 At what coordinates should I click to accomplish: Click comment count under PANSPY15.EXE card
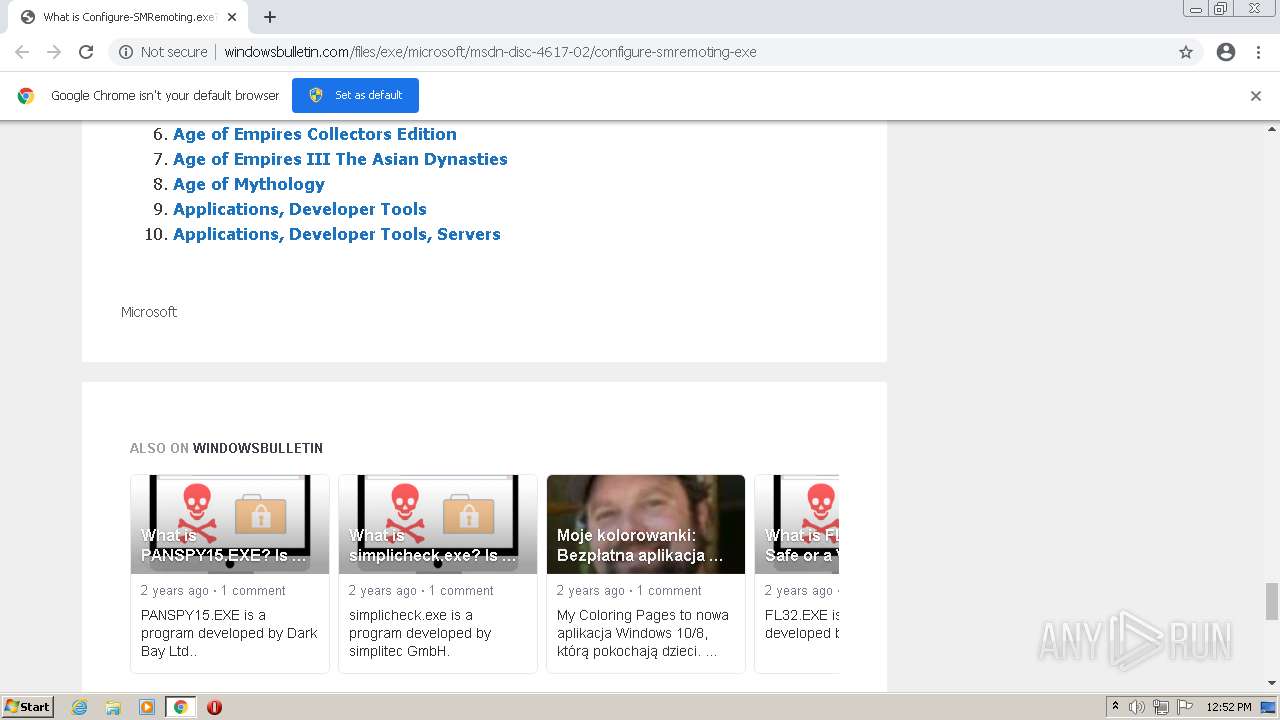coord(253,591)
